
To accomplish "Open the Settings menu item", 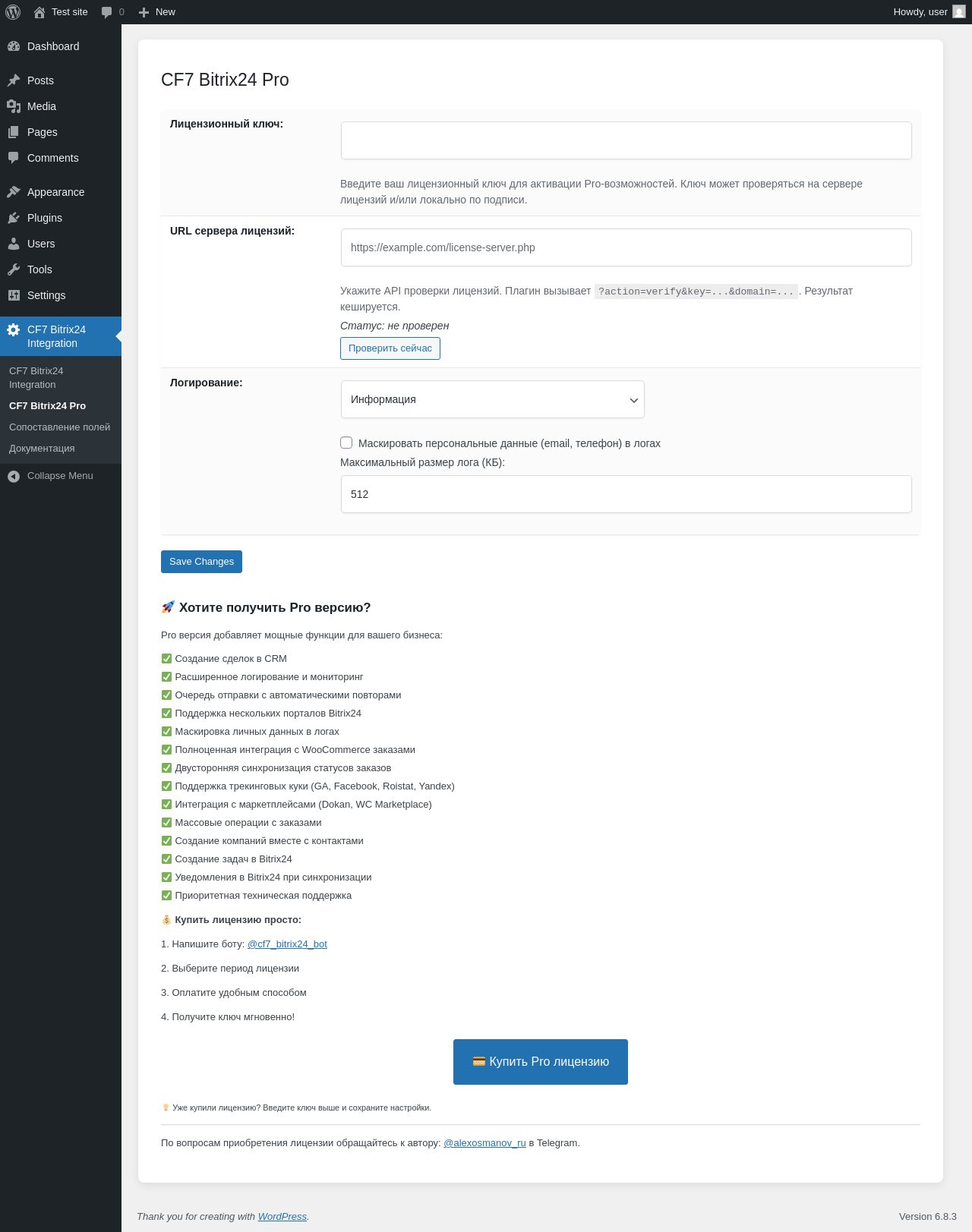I will (x=61, y=295).
